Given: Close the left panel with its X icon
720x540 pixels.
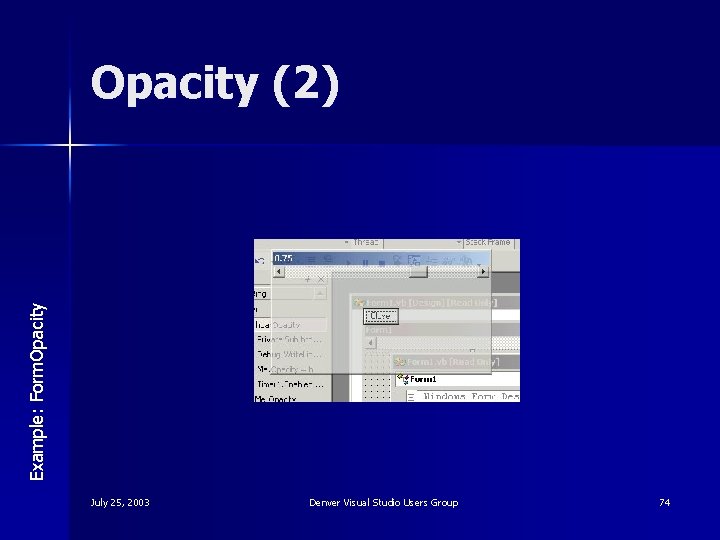Looking at the screenshot, I should [321, 279].
